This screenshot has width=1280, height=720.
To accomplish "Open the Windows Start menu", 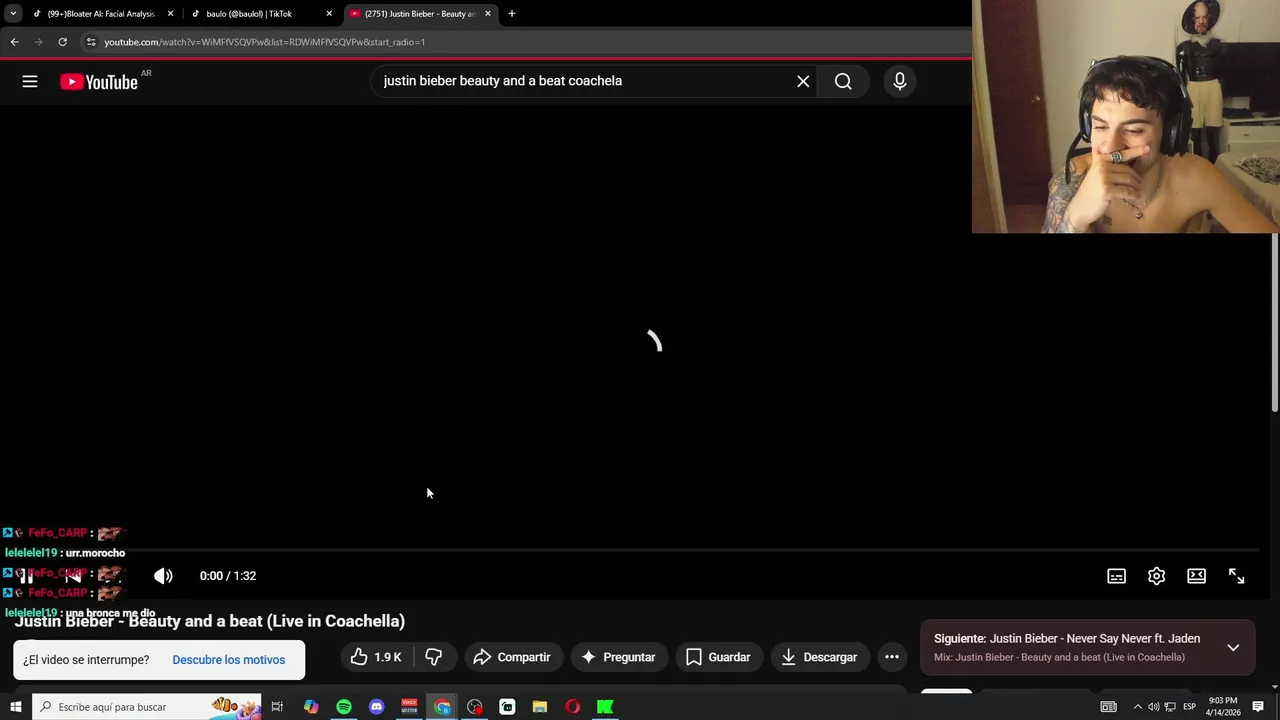I will pos(15,707).
